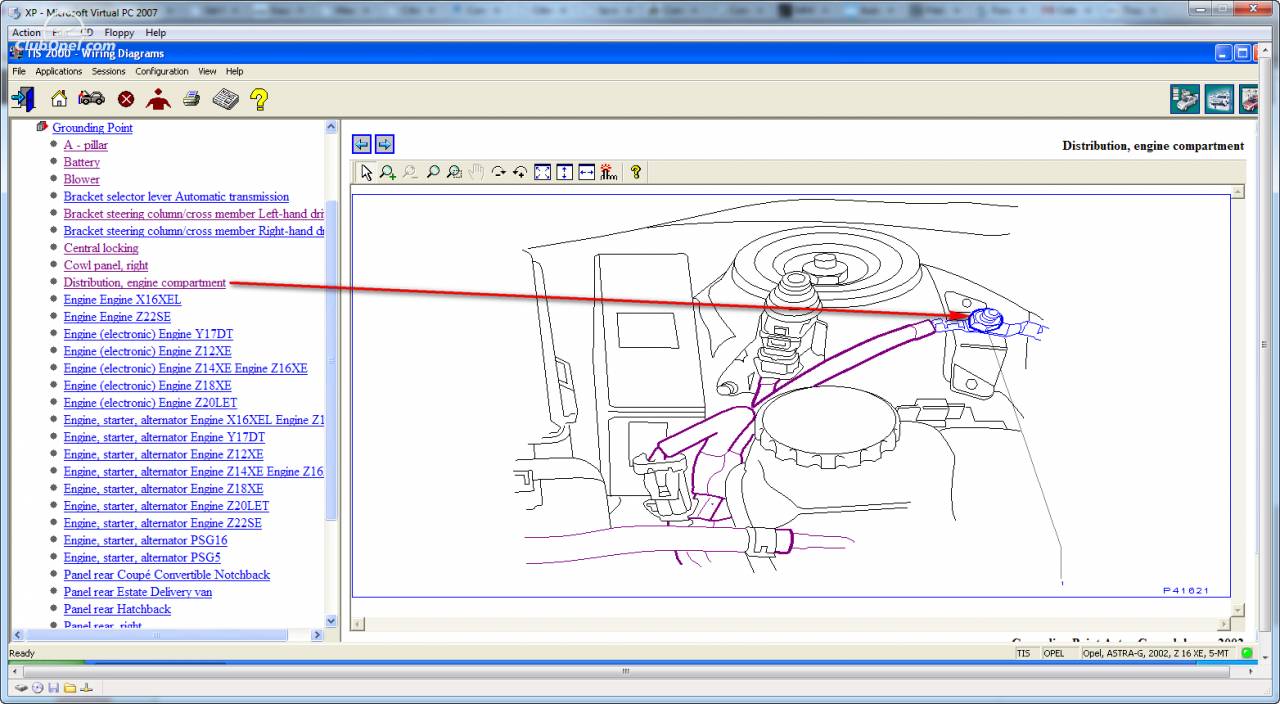Open help with the large yellow question mark
The width and height of the screenshot is (1280, 704).
259,99
